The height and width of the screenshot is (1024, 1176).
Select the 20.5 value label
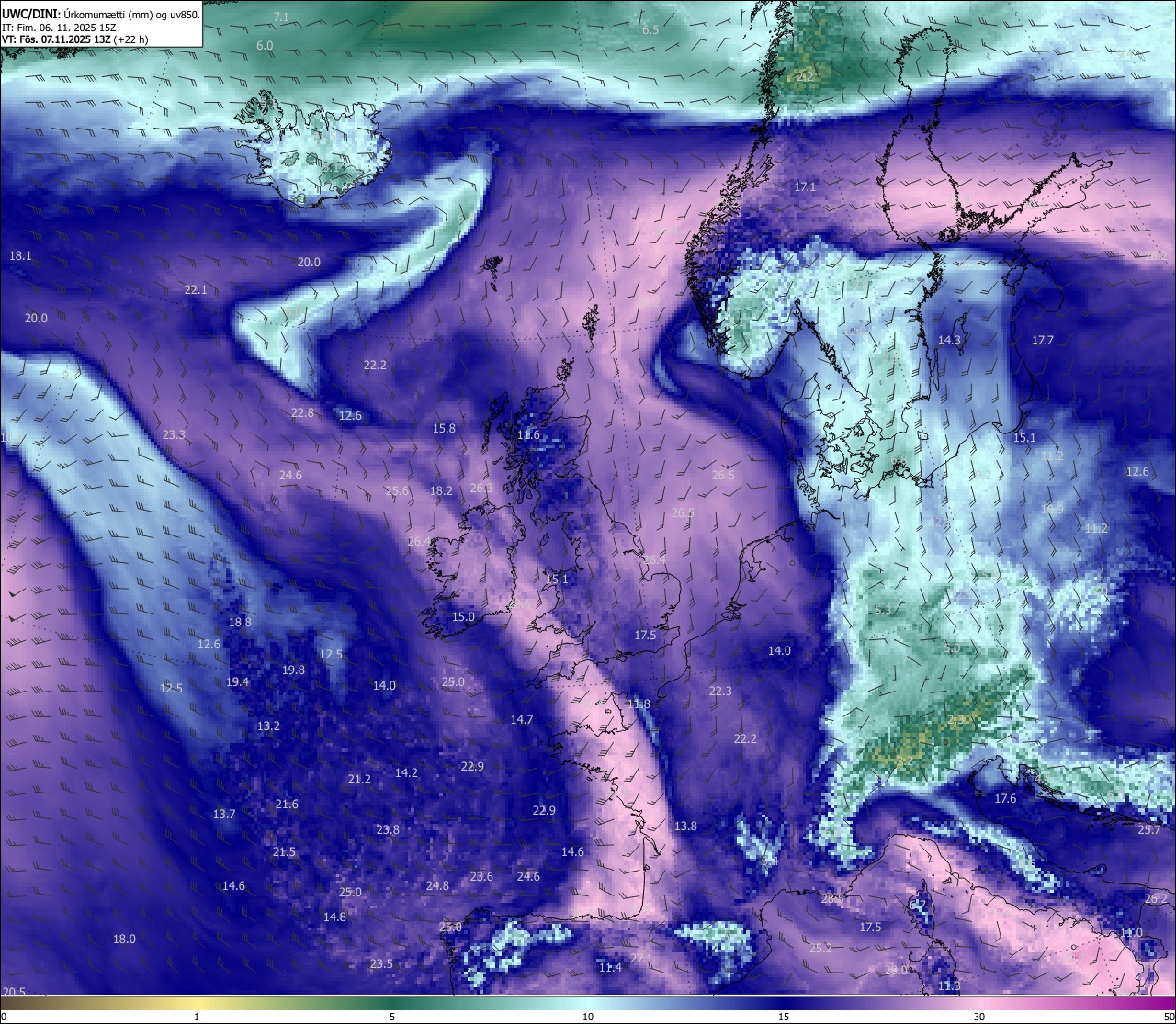click(14, 993)
